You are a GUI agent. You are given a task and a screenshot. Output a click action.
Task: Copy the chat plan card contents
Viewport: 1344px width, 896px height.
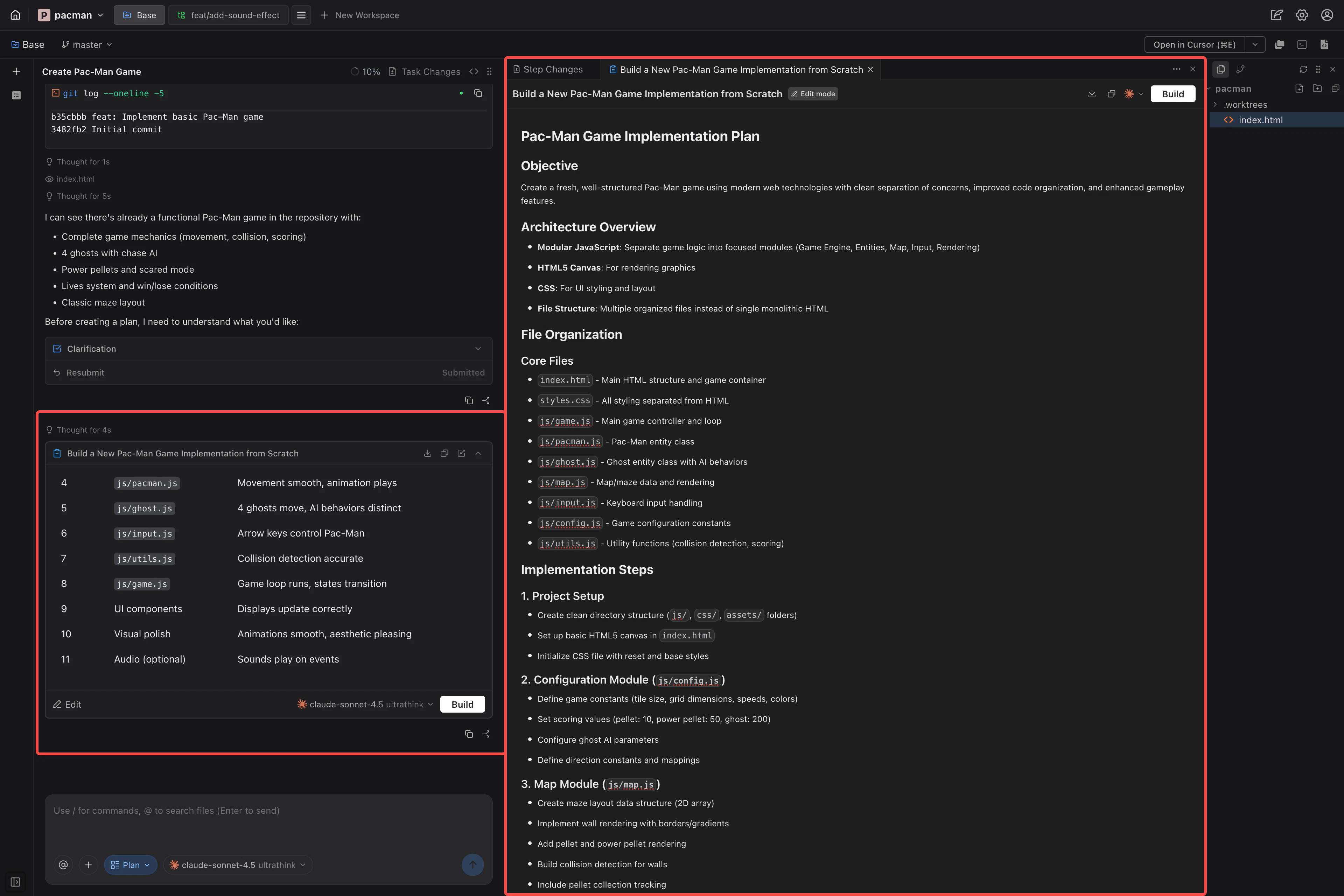click(x=444, y=453)
